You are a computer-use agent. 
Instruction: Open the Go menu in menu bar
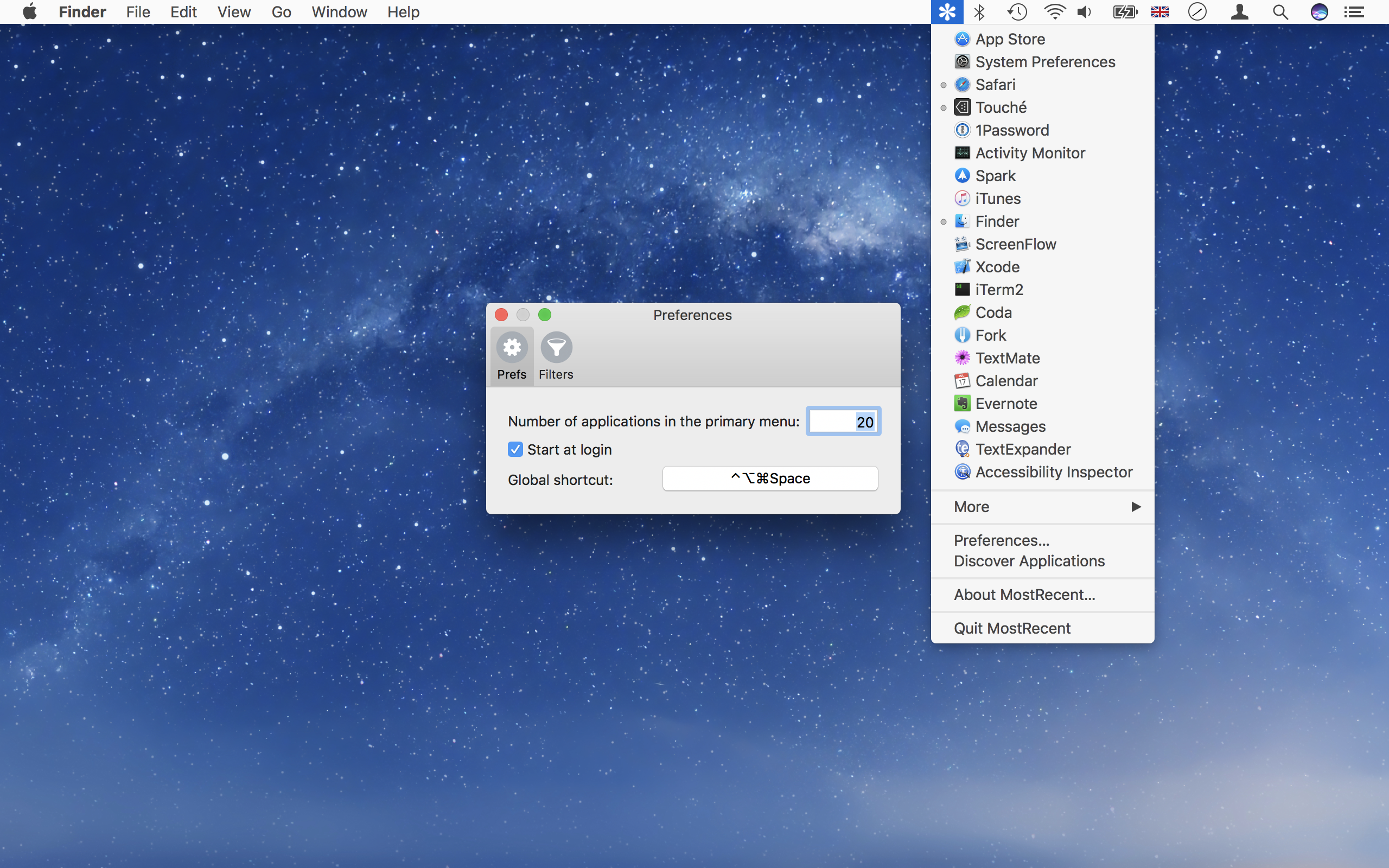click(281, 12)
